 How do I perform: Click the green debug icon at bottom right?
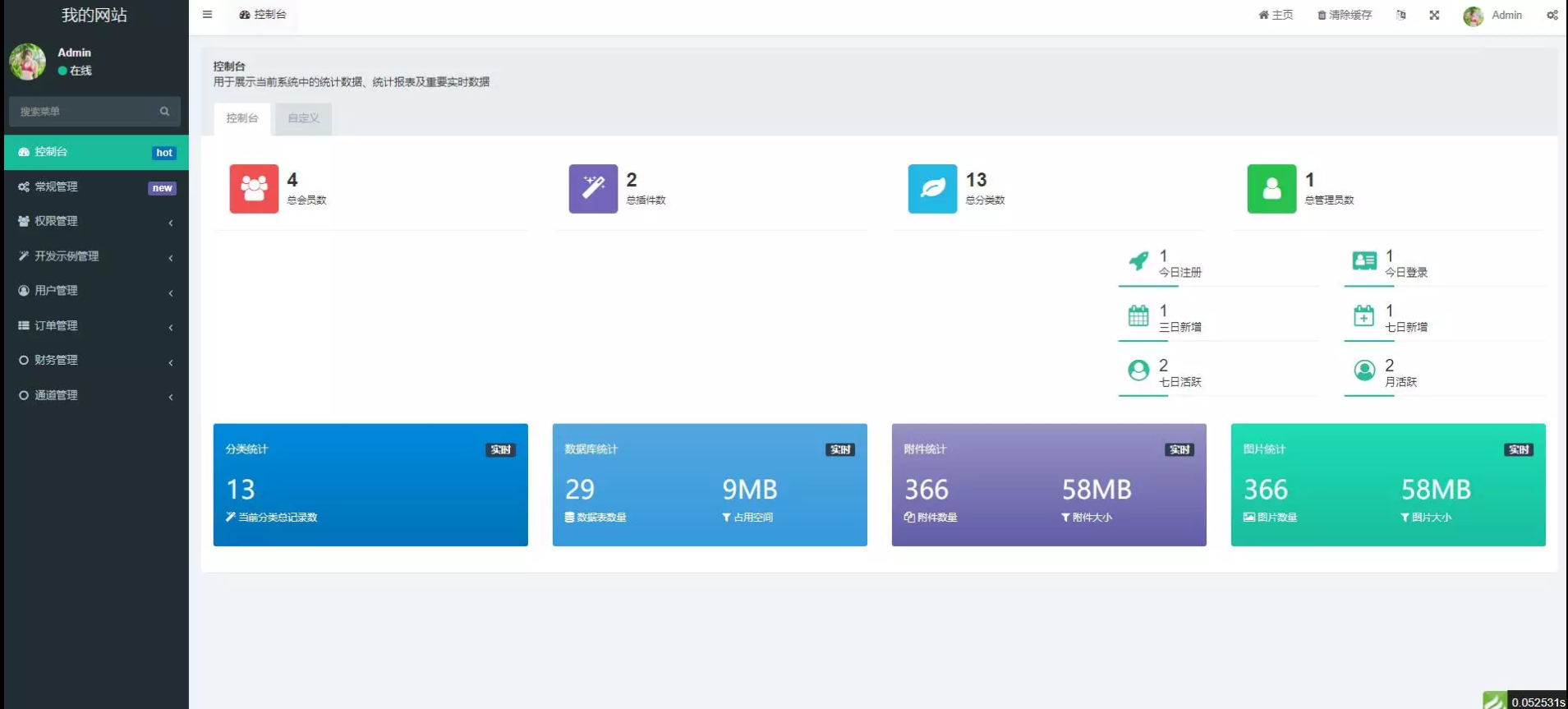point(1495,700)
